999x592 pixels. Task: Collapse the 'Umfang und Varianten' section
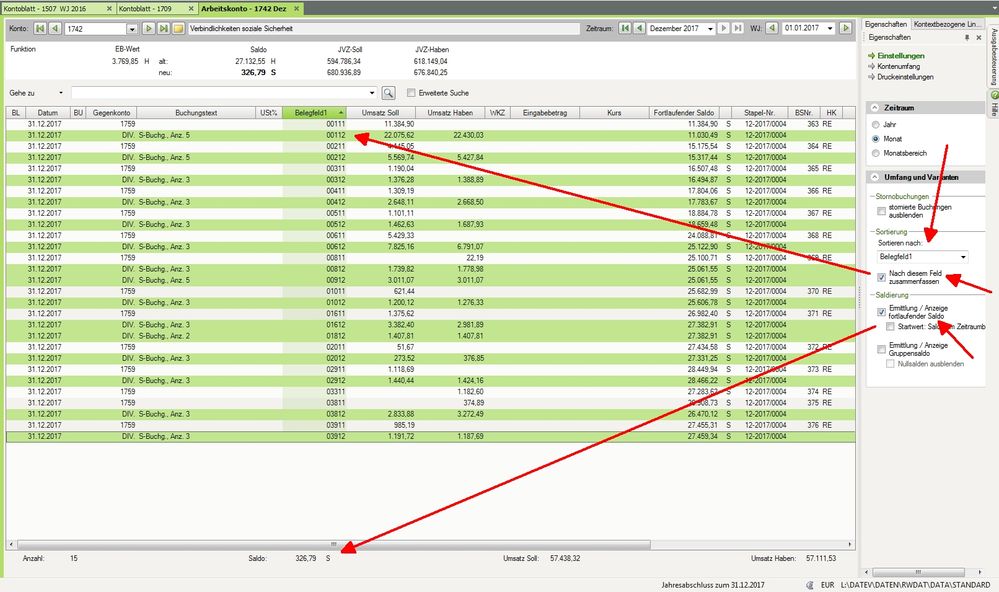(877, 177)
